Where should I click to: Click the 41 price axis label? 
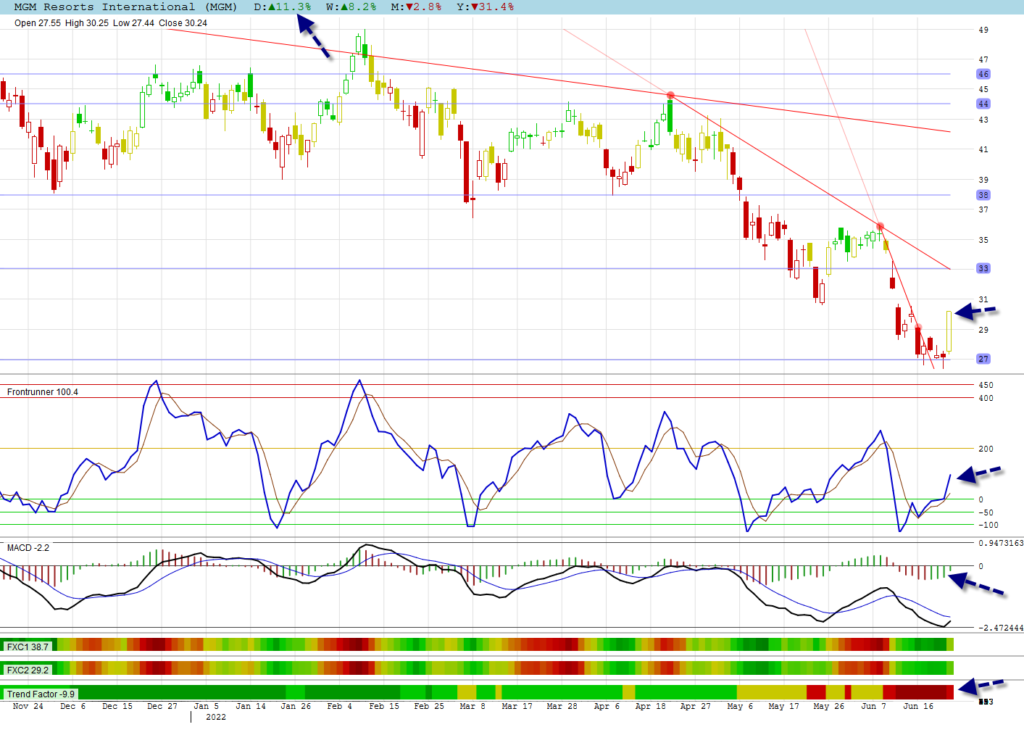pos(983,150)
